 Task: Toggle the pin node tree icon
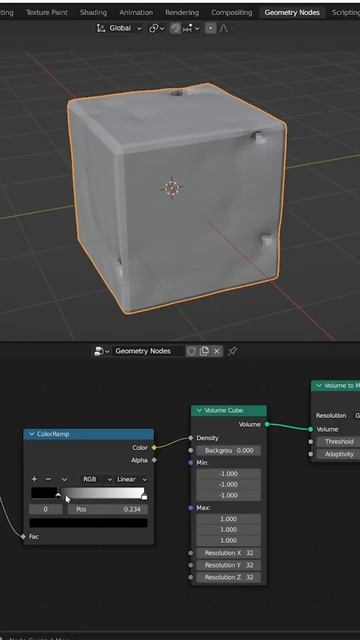click(x=232, y=351)
